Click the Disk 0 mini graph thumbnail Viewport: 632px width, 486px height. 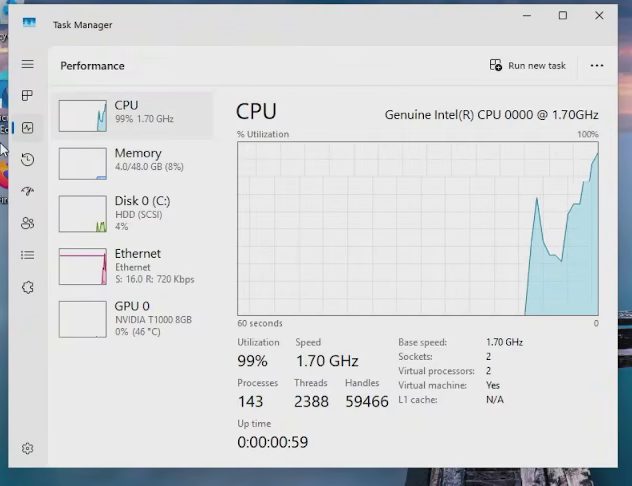[x=83, y=214]
